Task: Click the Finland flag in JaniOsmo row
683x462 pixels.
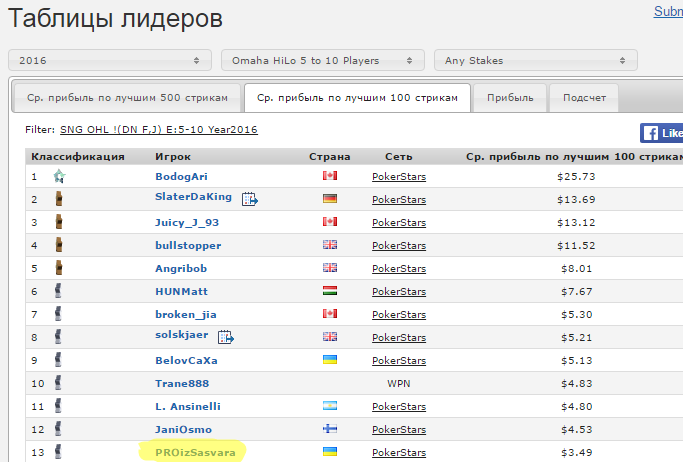Action: (330, 428)
